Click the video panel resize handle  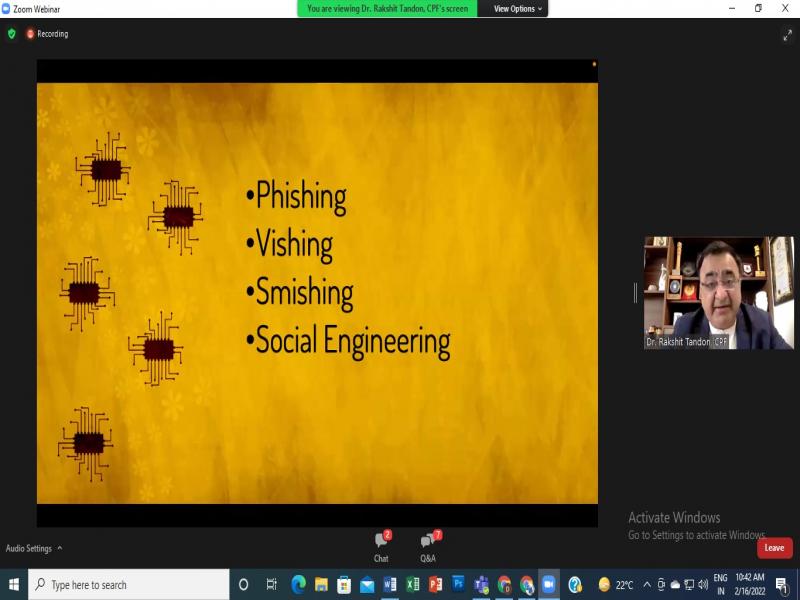[x=635, y=292]
